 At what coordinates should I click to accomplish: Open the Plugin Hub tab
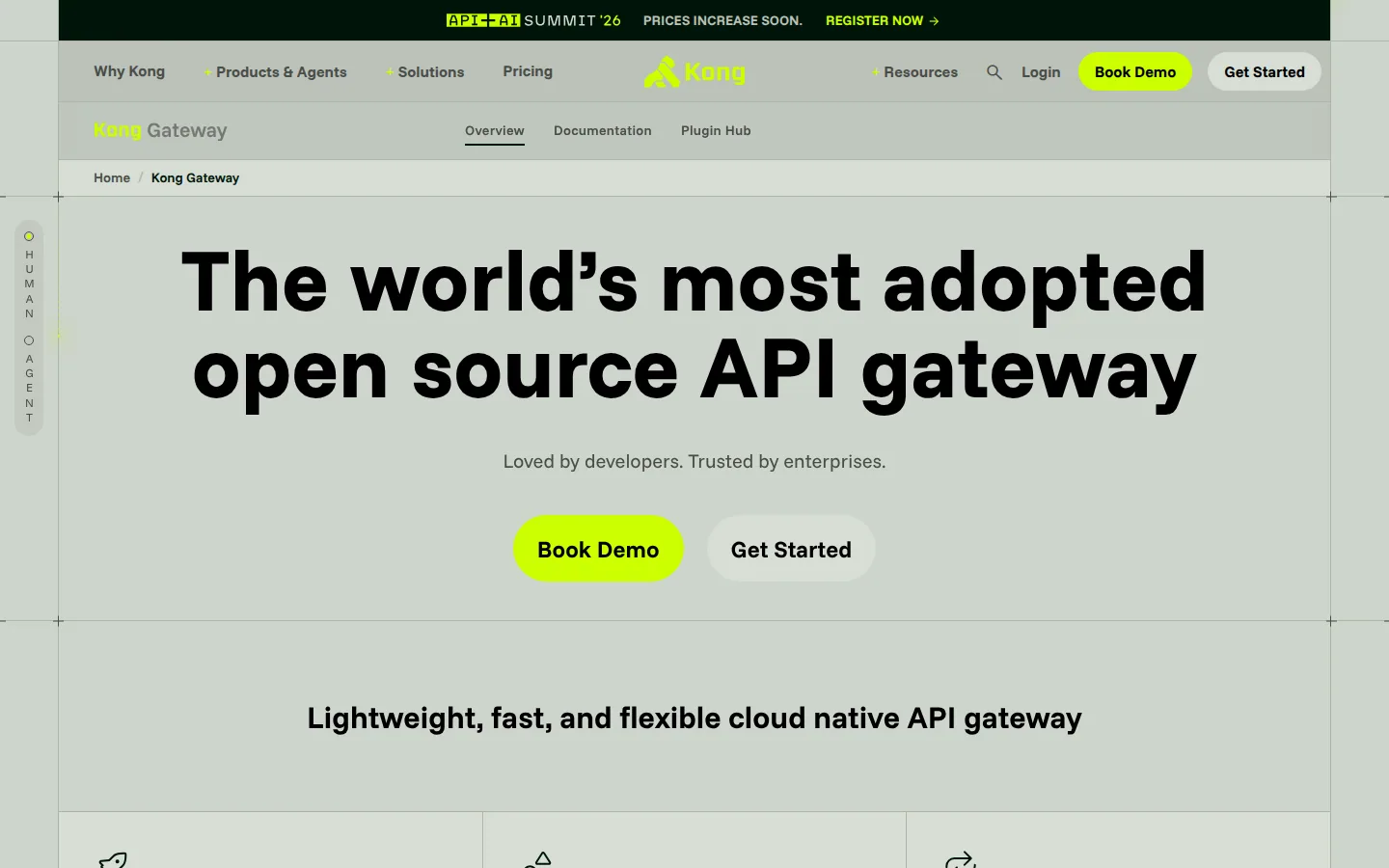[x=716, y=131]
